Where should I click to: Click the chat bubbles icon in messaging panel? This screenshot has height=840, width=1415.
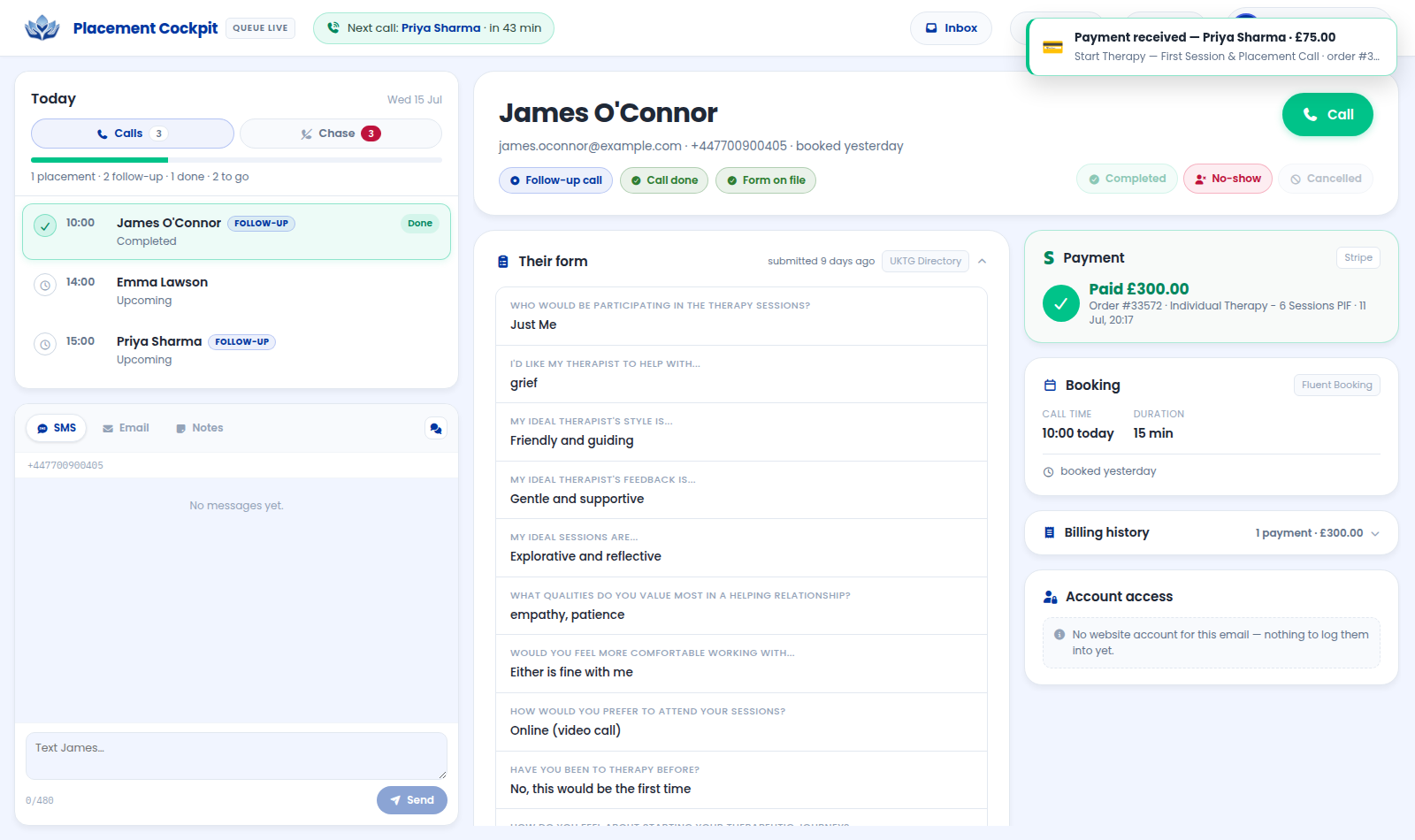[436, 428]
